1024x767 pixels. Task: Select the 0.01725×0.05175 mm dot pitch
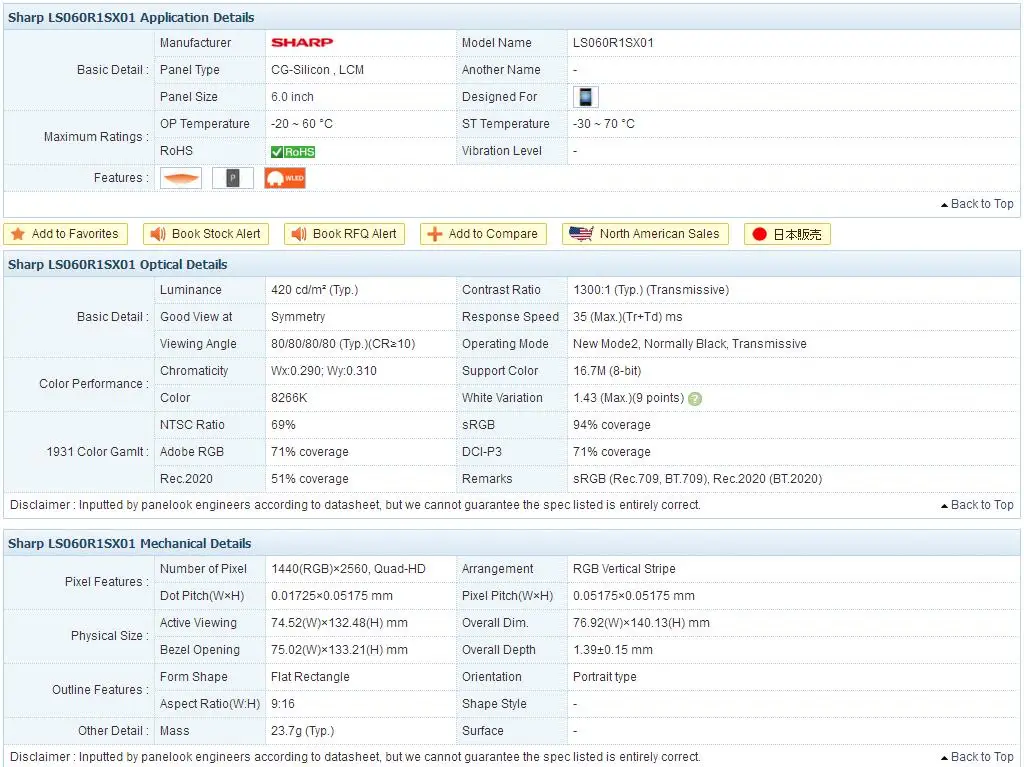pyautogui.click(x=332, y=596)
